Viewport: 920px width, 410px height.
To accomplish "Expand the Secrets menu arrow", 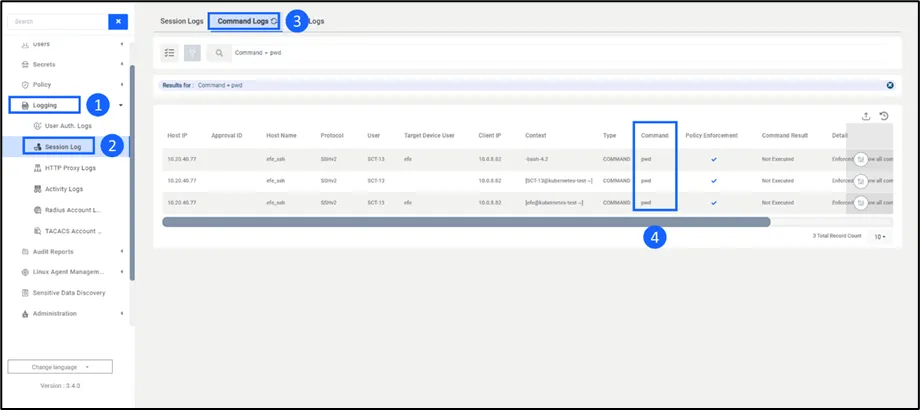I will coord(122,65).
